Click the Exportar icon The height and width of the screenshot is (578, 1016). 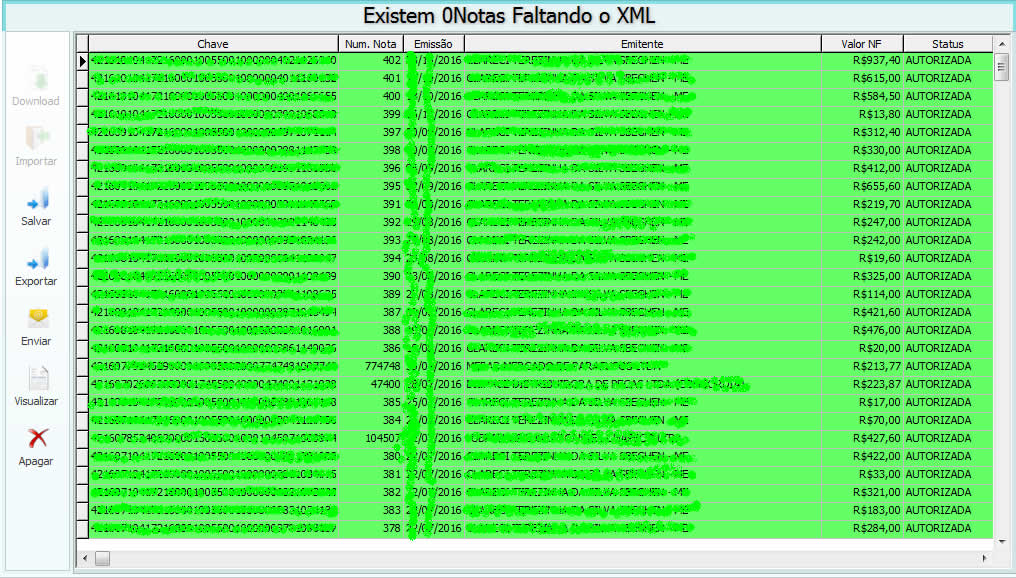(x=37, y=259)
